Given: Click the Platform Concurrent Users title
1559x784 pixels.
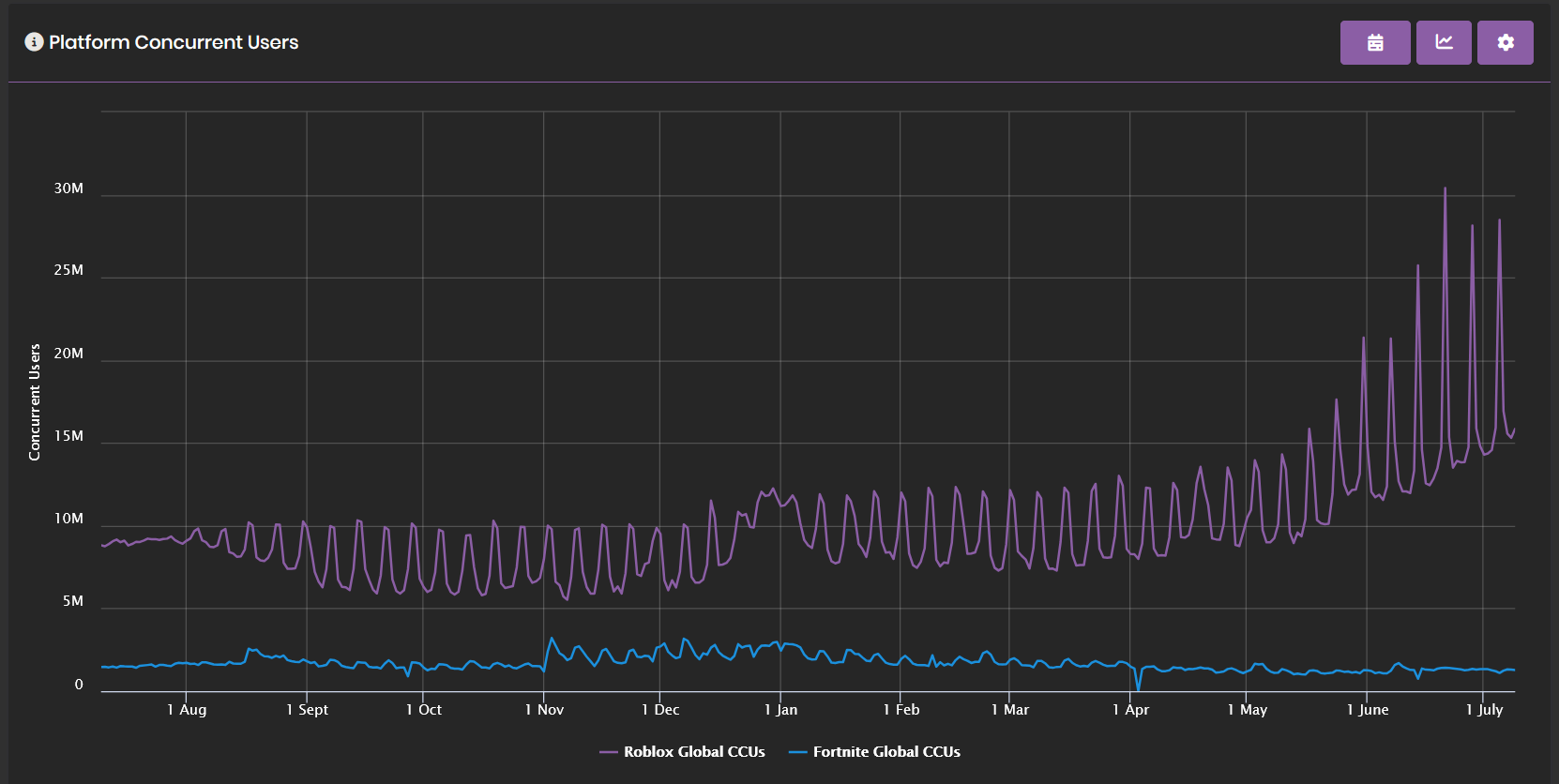Looking at the screenshot, I should (174, 42).
